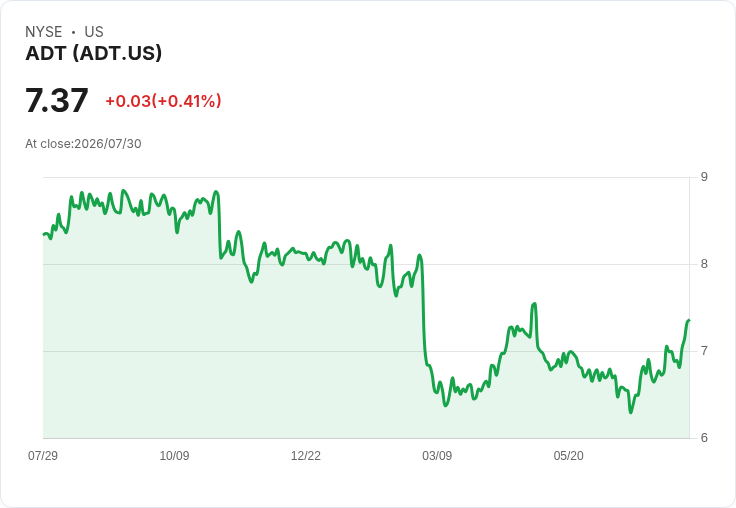736x508 pixels.
Task: Click the At close:2026/07/30 timestamp
Action: point(83,144)
